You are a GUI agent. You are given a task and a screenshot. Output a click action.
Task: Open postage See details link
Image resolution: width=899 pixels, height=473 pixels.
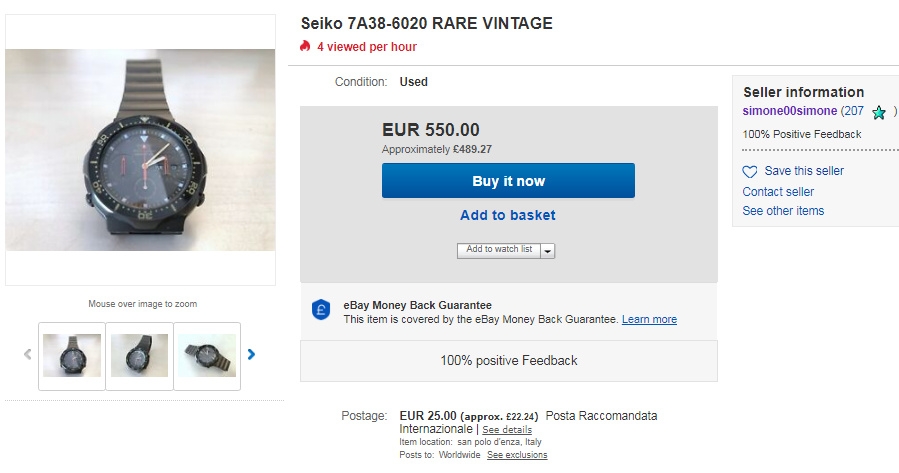(507, 430)
